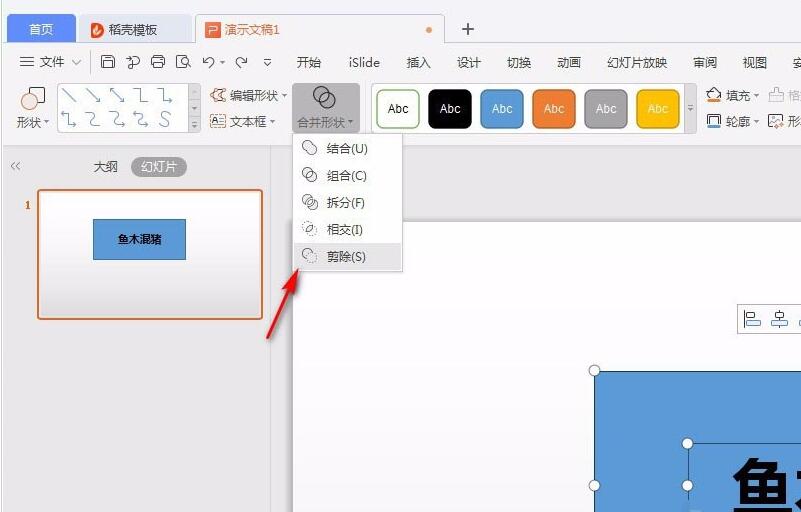Screen dimensions: 801x512
Task: Select slide 1 thumbnail
Action: (x=150, y=254)
